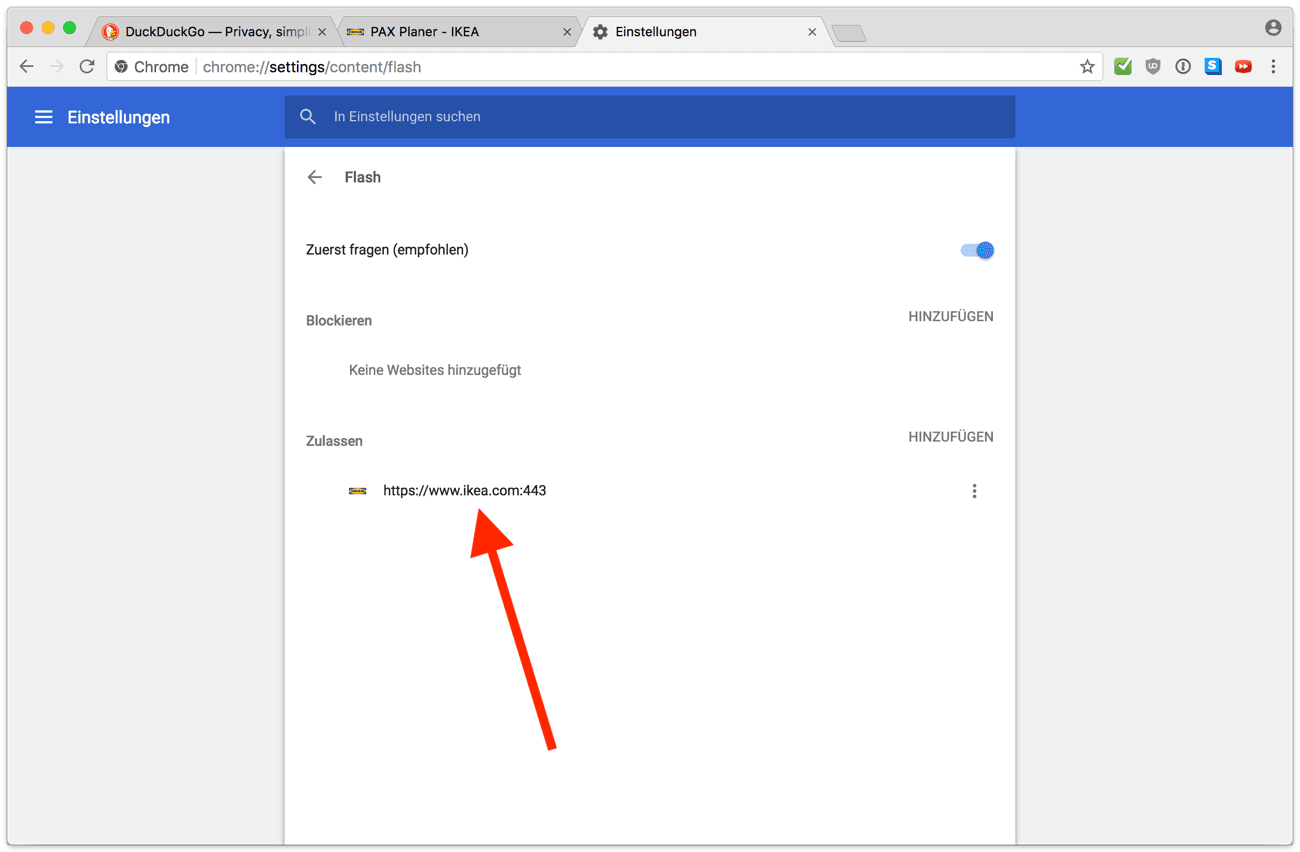The image size is (1300, 852).
Task: Open the Chrome three-dot main menu
Action: click(x=1273, y=67)
